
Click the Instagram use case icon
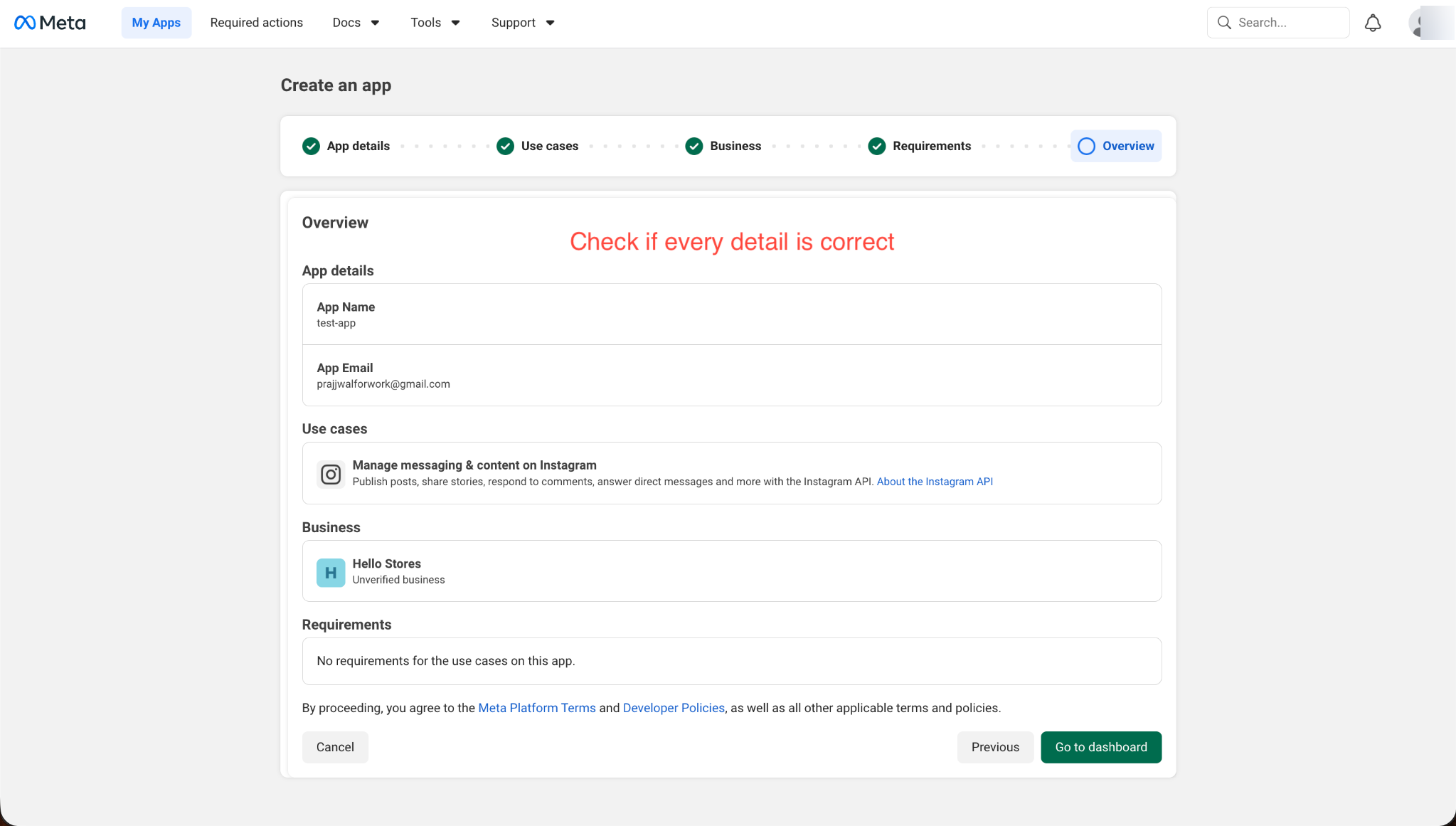point(331,474)
